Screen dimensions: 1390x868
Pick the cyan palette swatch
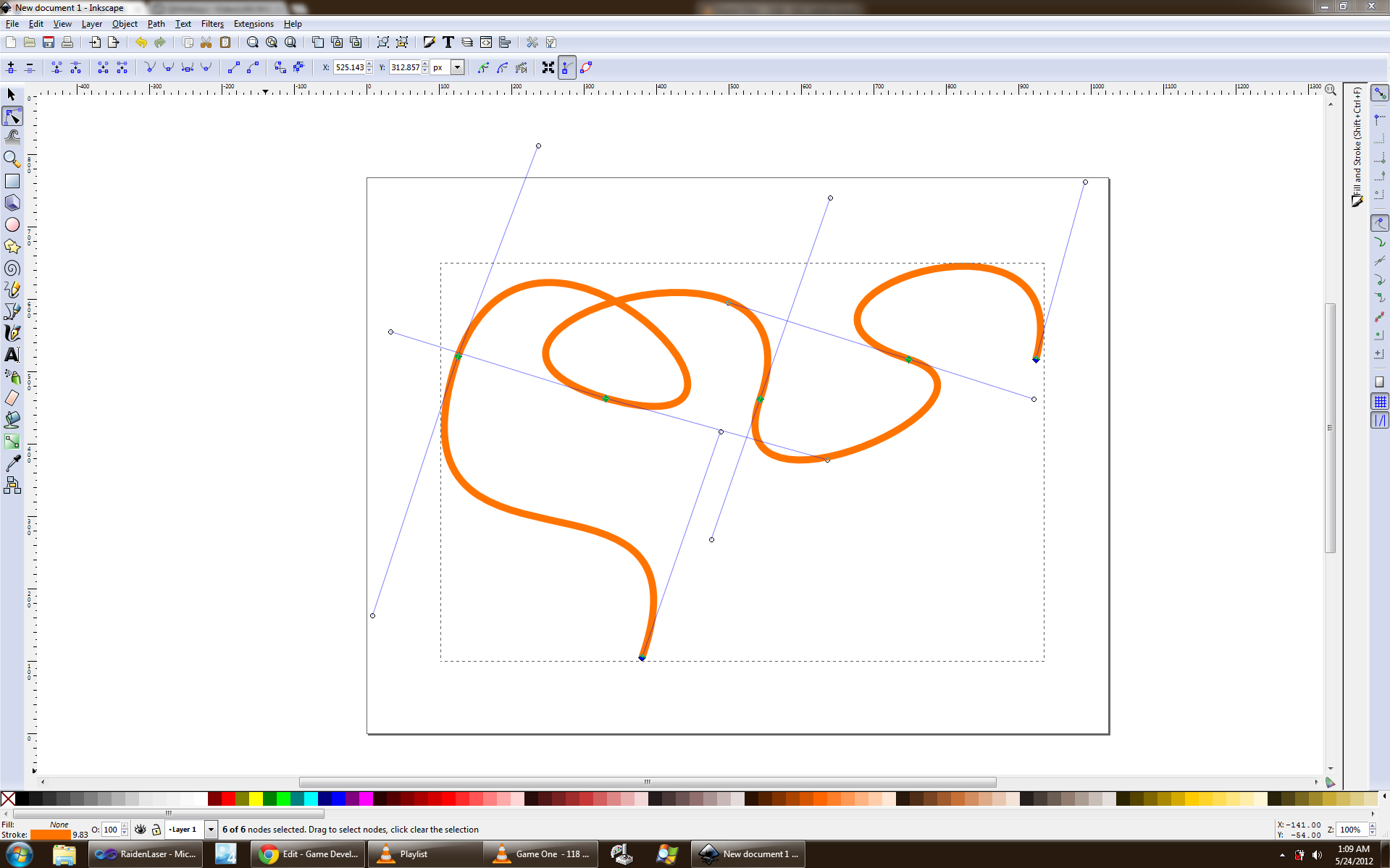(x=311, y=799)
